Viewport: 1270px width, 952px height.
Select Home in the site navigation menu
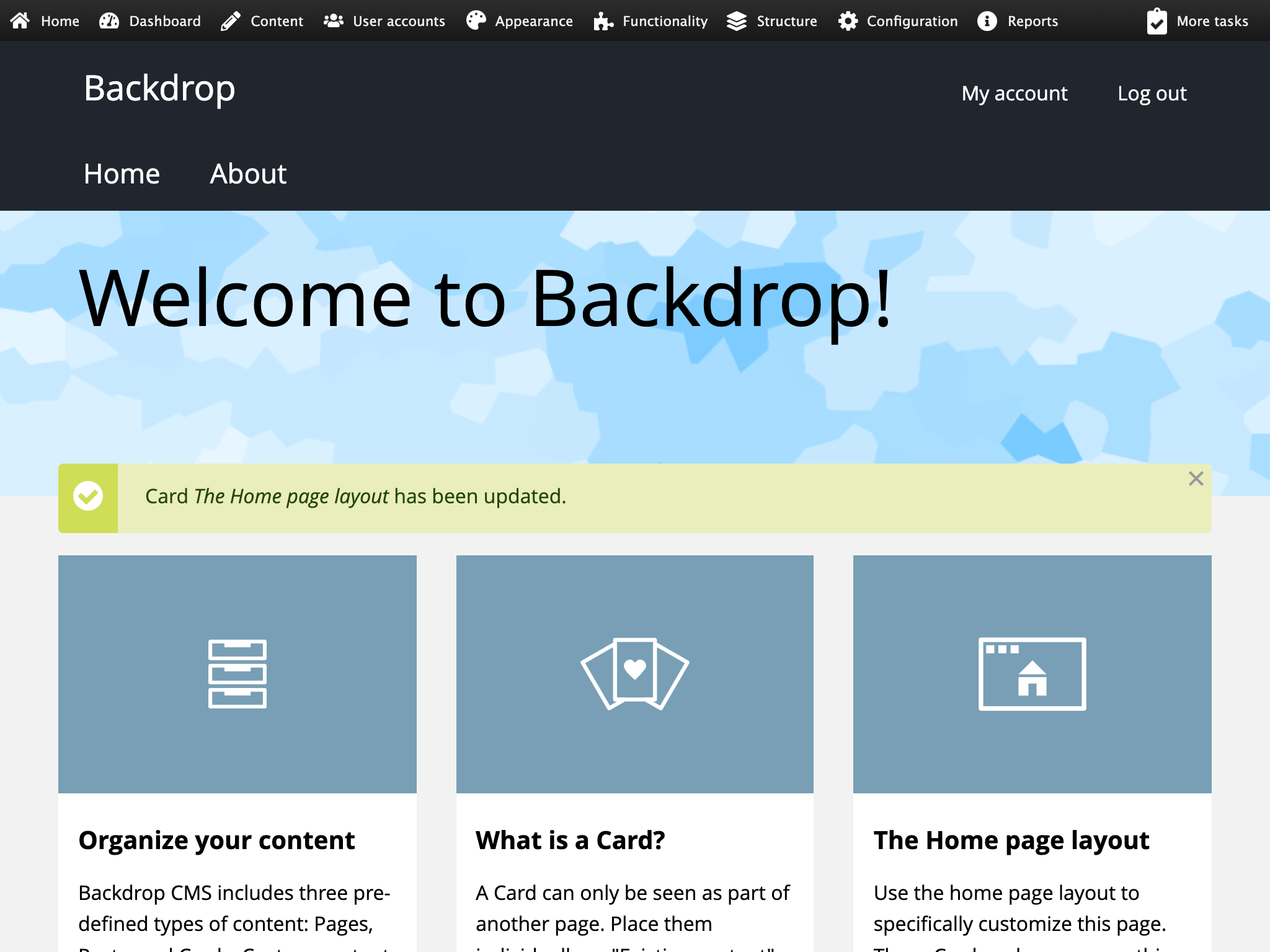pos(122,174)
